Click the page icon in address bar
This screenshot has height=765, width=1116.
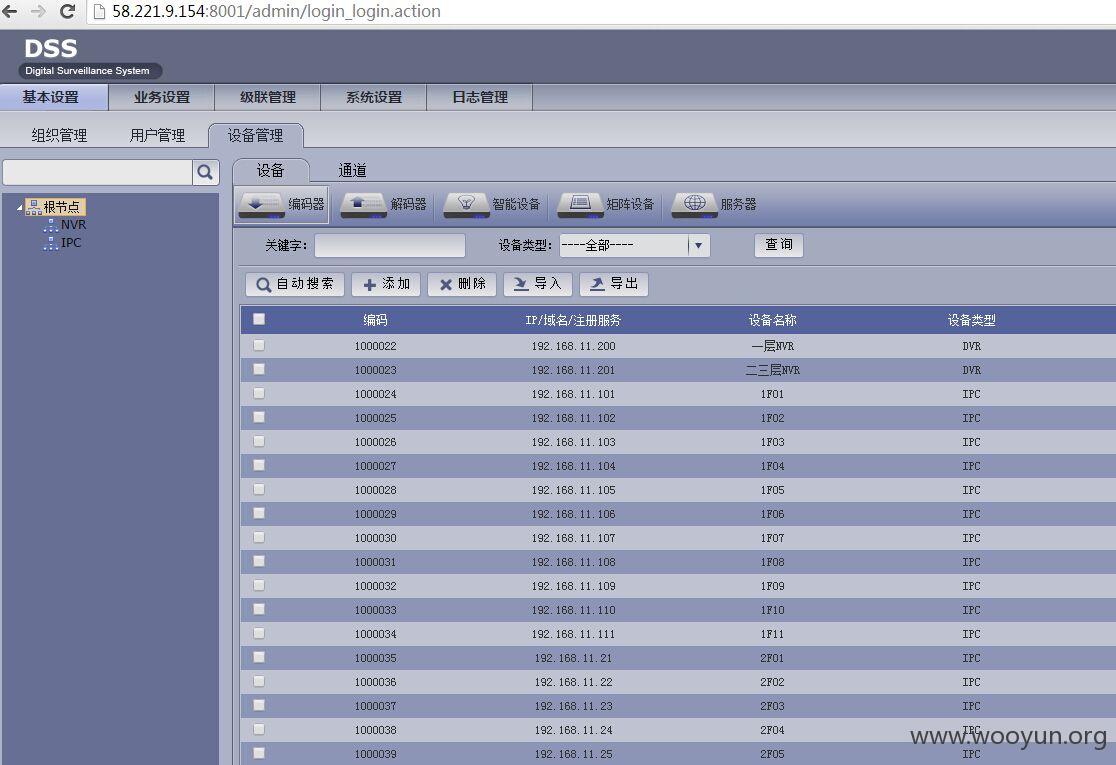pyautogui.click(x=100, y=11)
